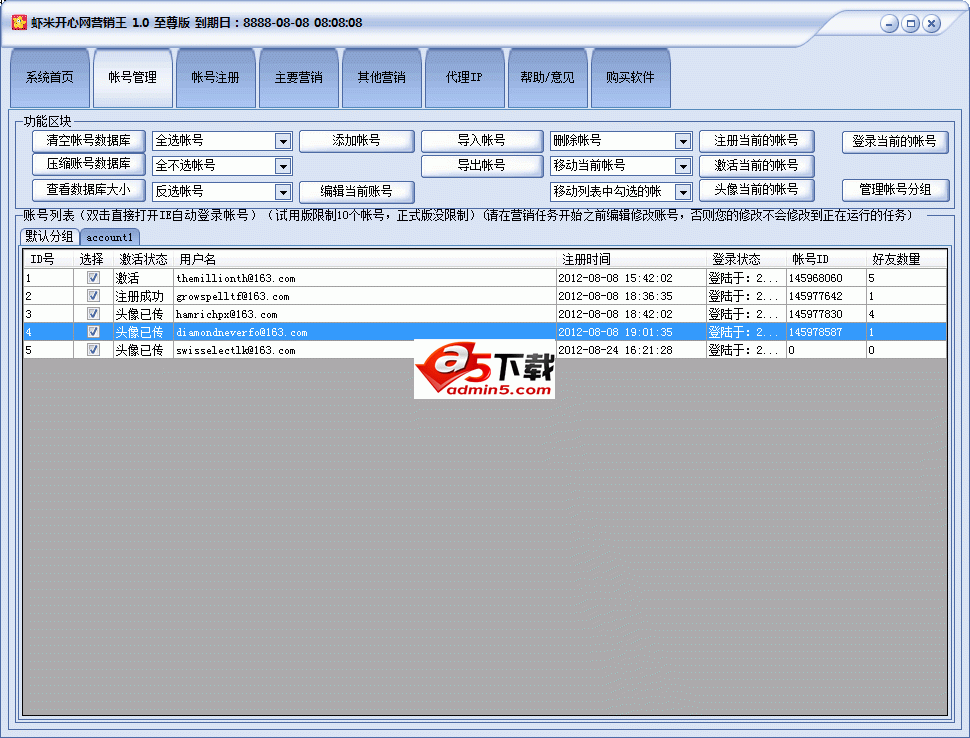Screen dimensions: 970x738
Task: Sort by 注册时间 column header
Action: coord(631,259)
